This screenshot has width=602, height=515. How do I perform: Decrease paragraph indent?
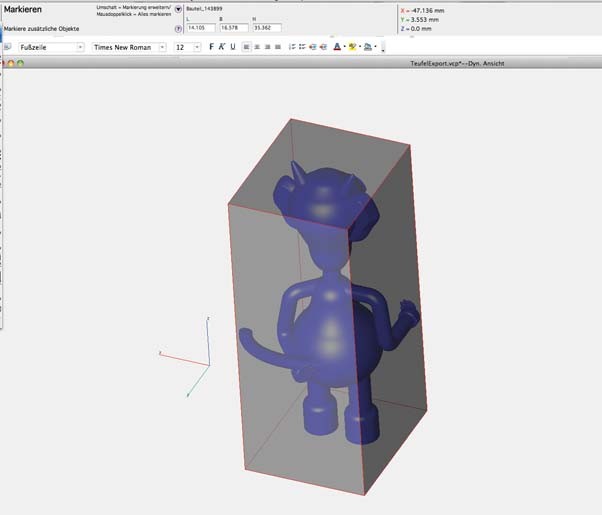(x=313, y=47)
